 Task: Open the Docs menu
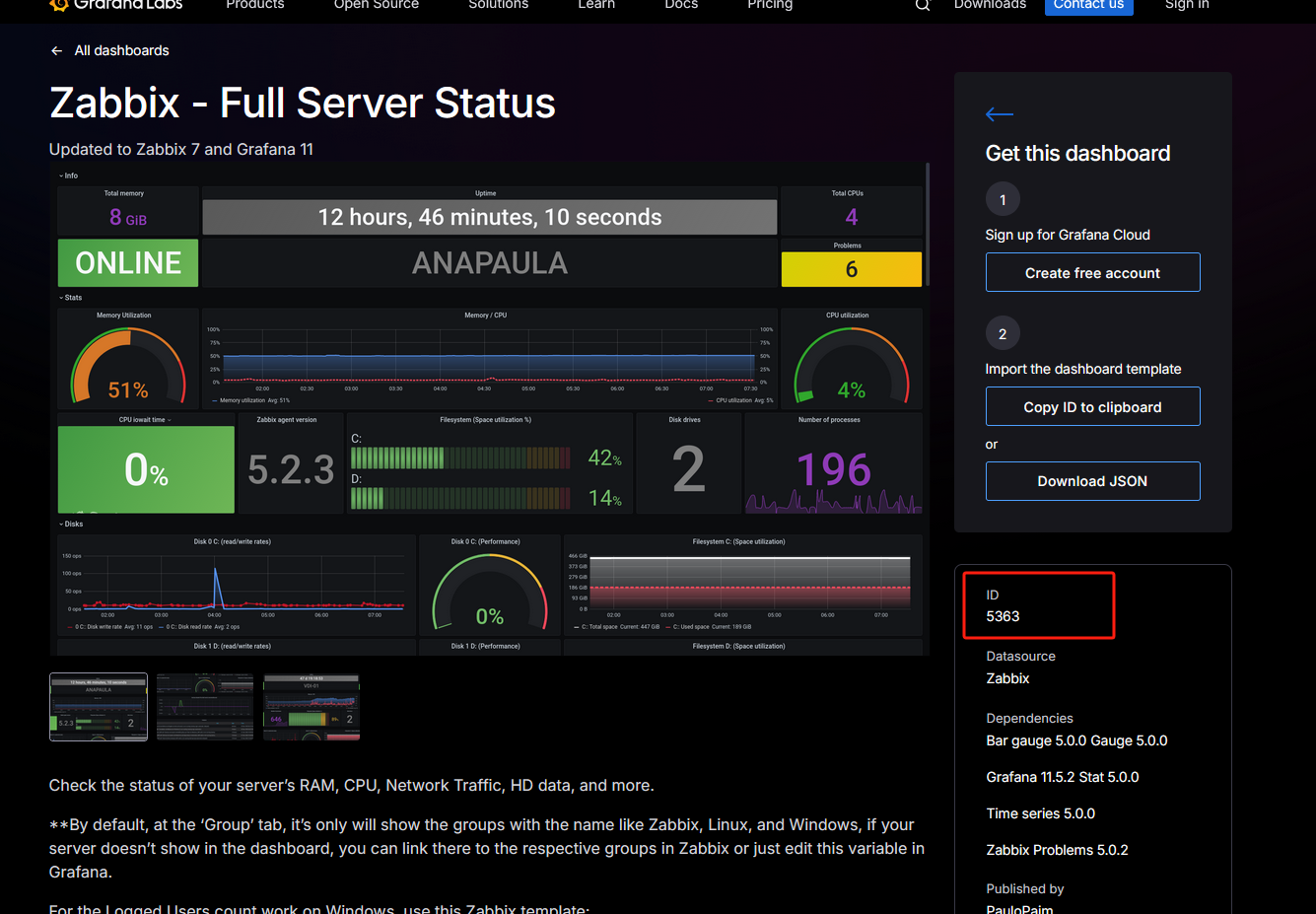pos(681,5)
